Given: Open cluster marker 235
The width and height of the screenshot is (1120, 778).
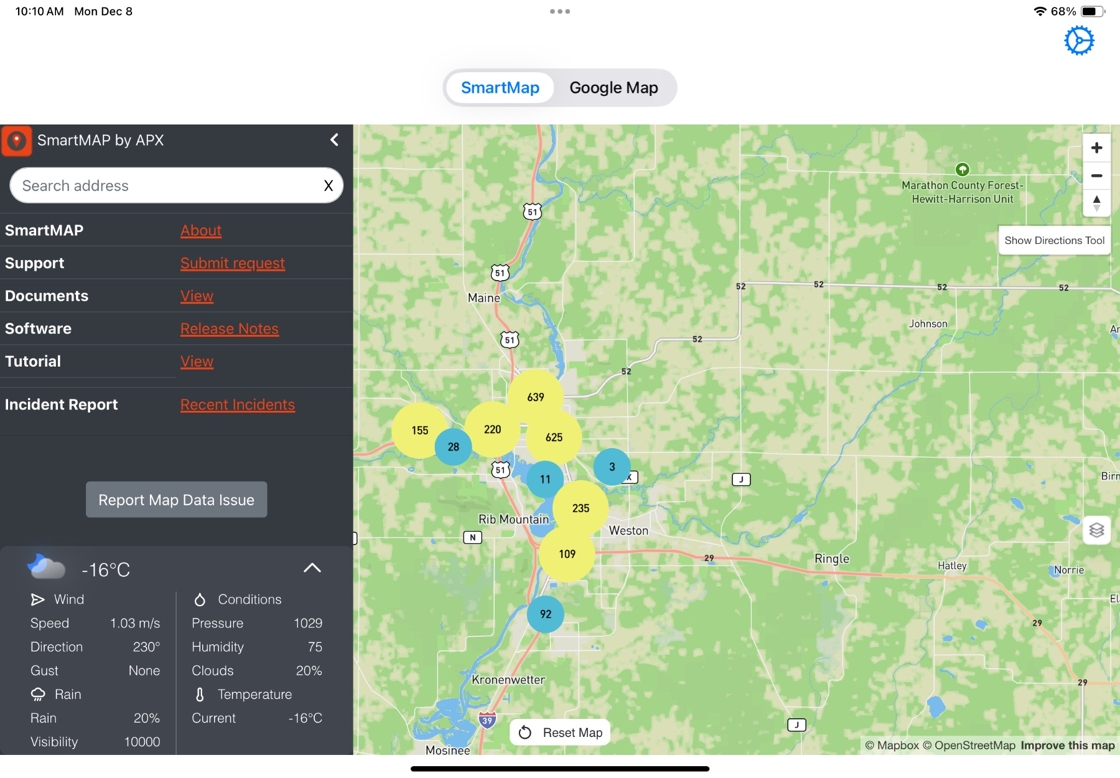Looking at the screenshot, I should (581, 509).
